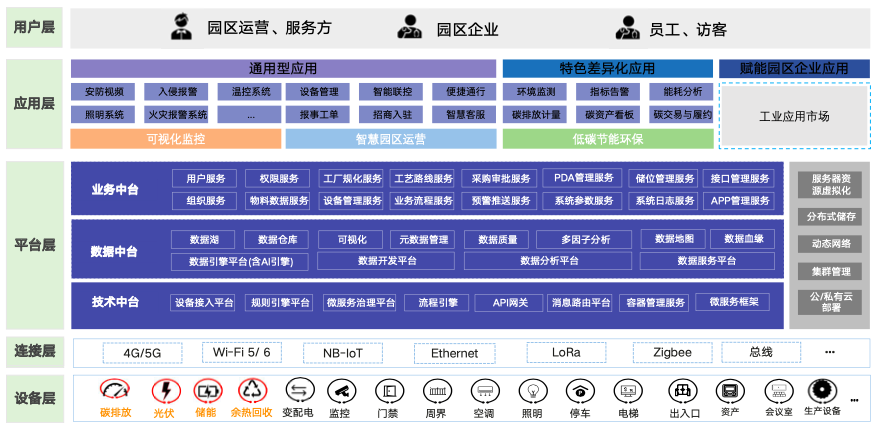Select the 生产设备 gear icon

point(822,390)
